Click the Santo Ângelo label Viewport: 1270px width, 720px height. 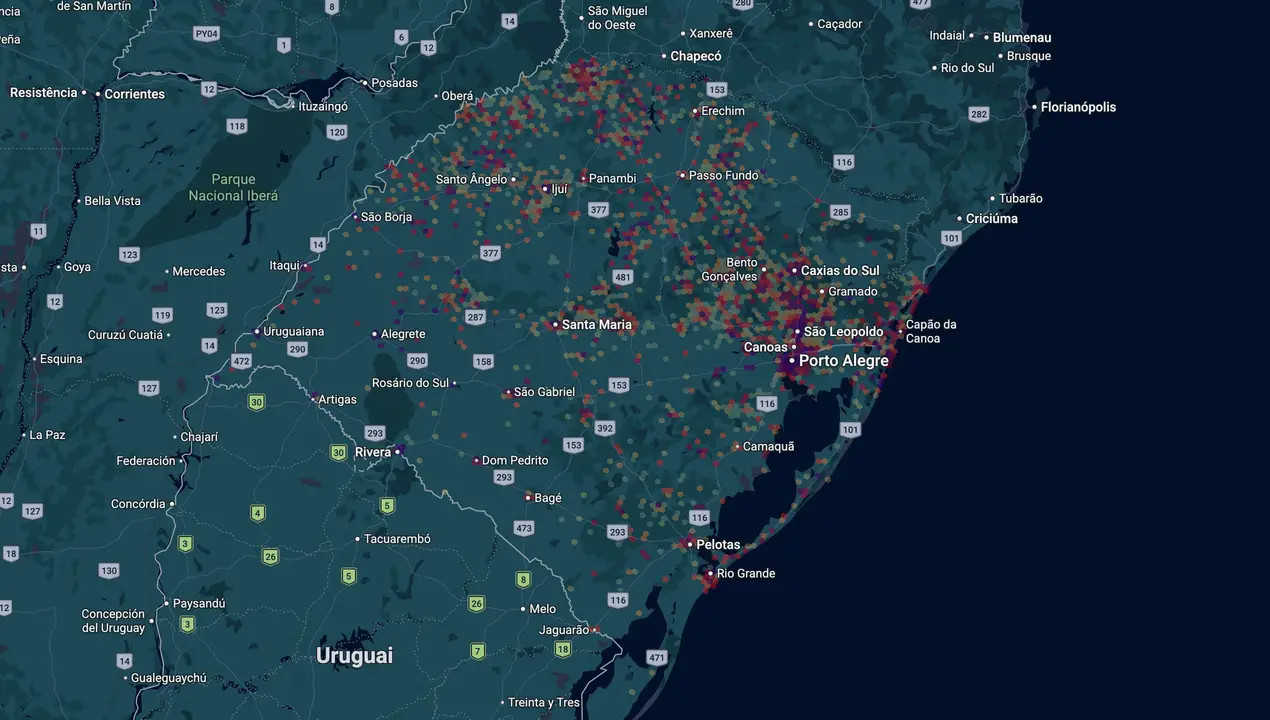(472, 179)
